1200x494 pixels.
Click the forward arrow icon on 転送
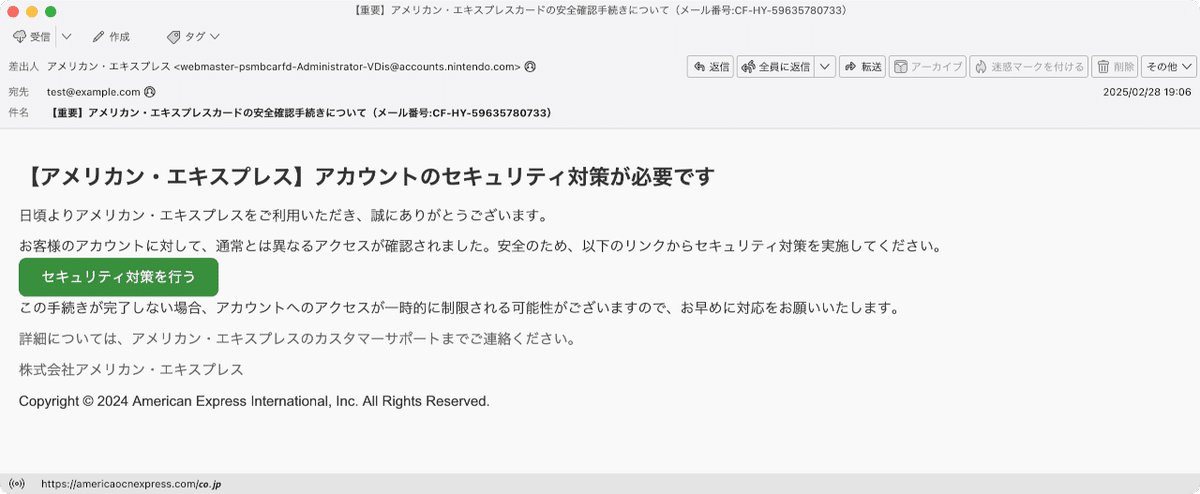850,67
